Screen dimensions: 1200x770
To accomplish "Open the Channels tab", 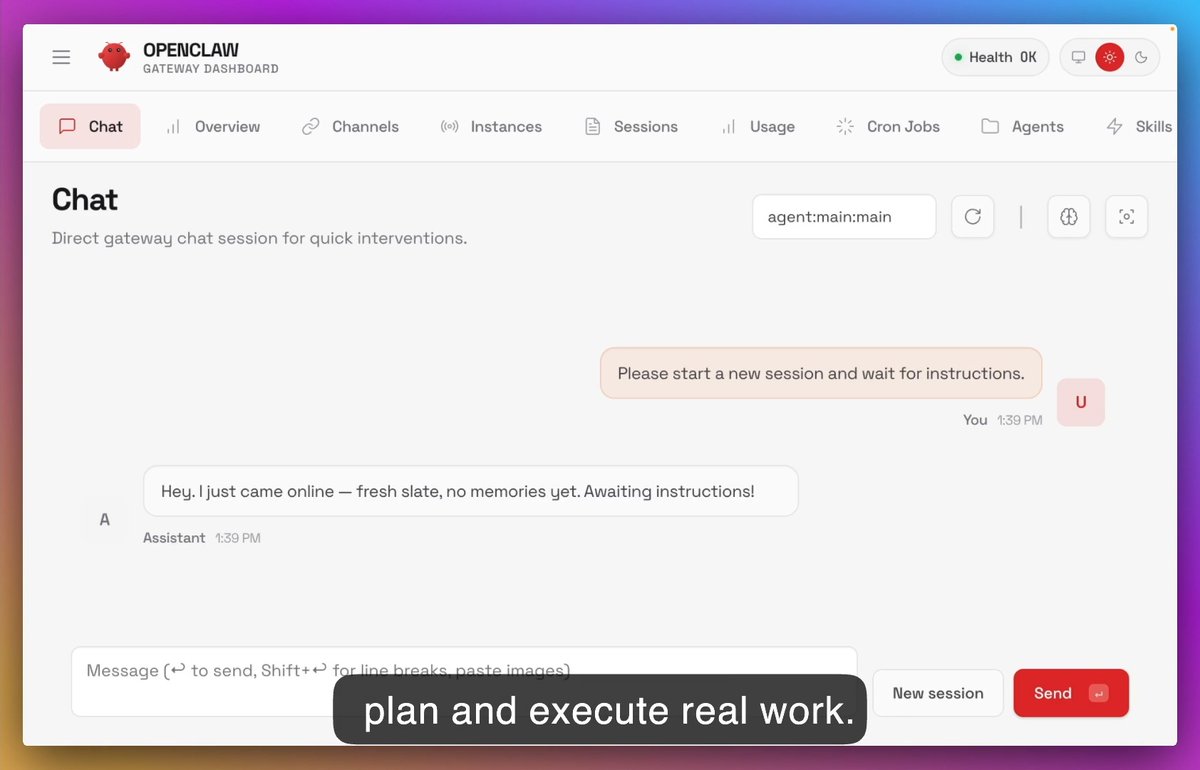I will pyautogui.click(x=351, y=126).
